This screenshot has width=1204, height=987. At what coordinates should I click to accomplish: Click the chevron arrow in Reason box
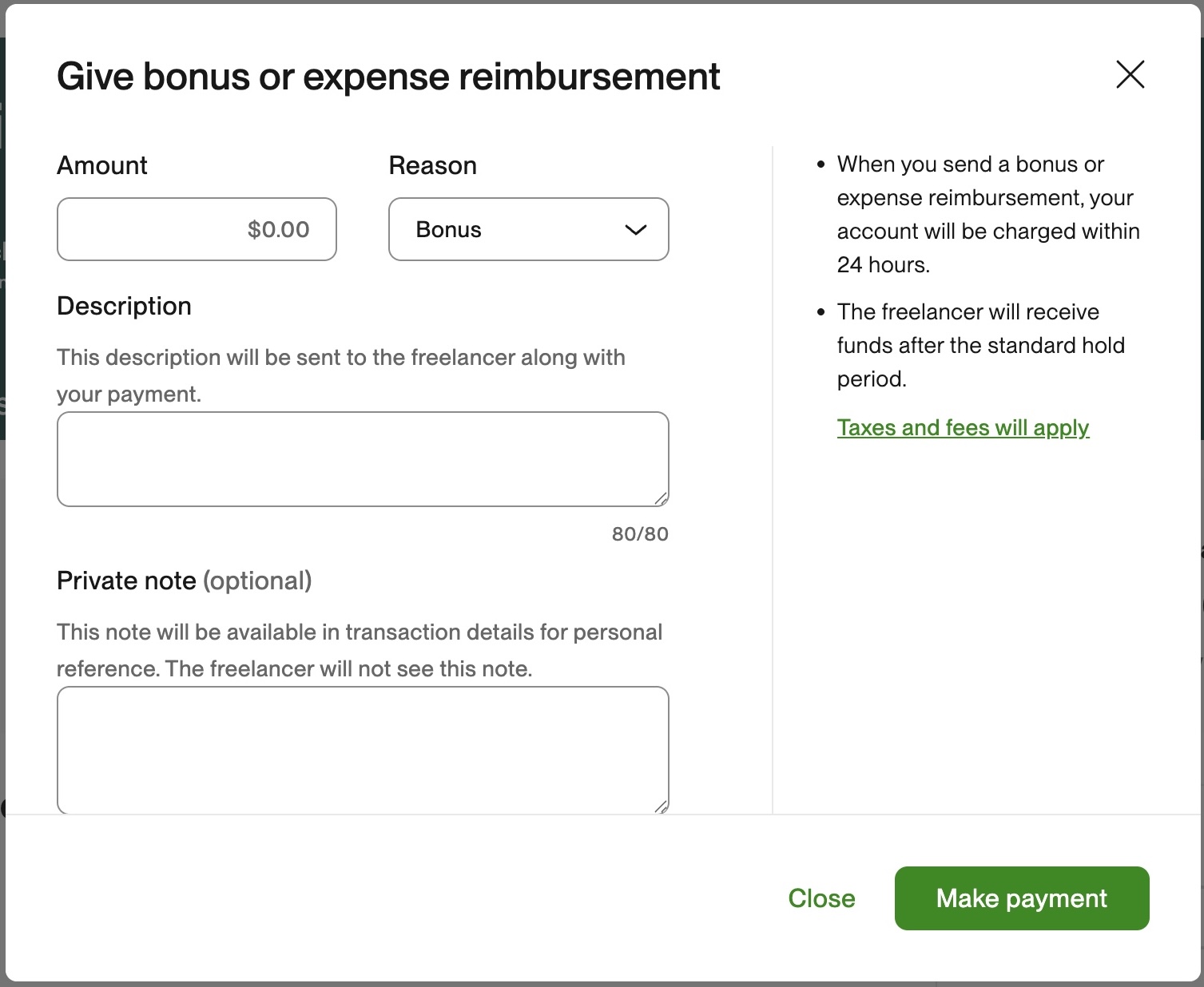tap(635, 230)
